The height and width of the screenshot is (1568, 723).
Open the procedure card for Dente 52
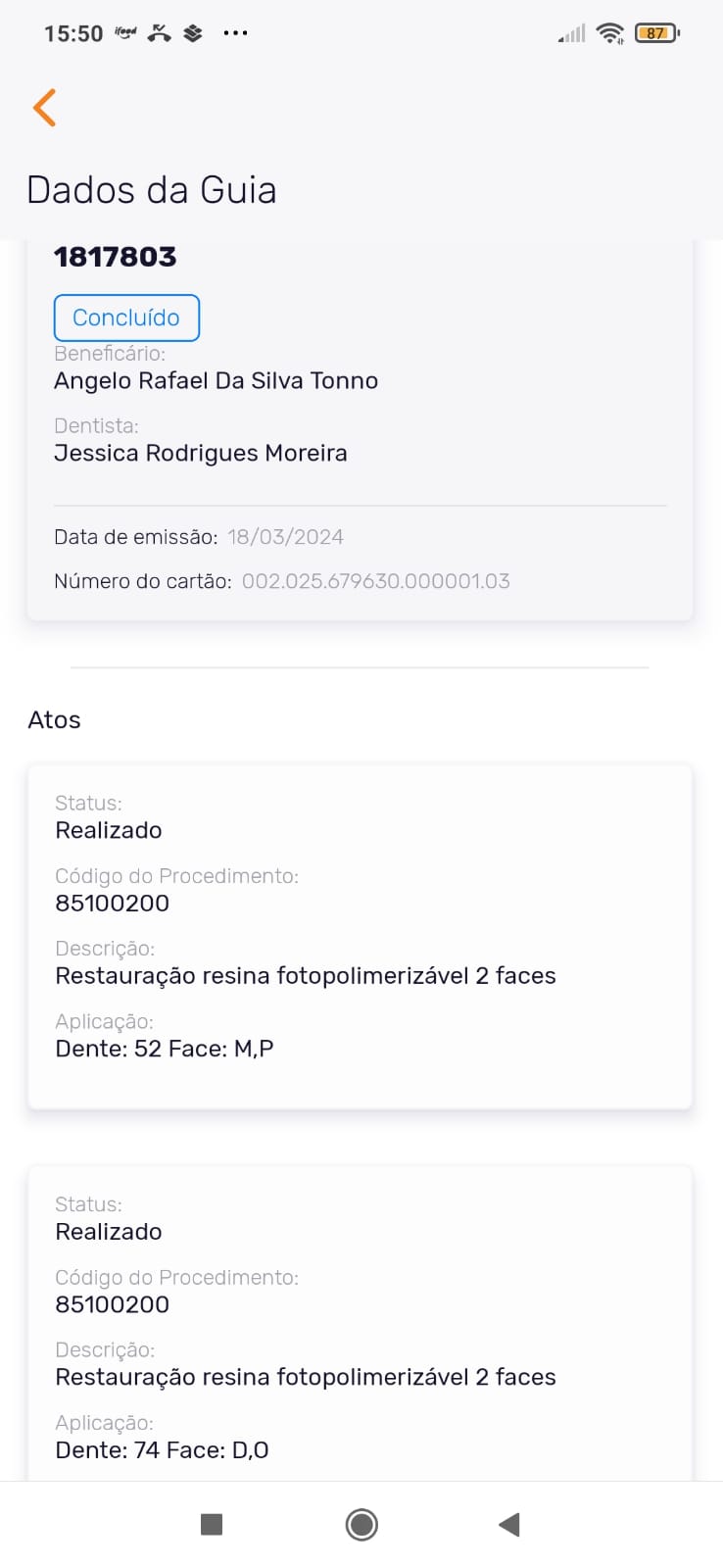tap(360, 936)
